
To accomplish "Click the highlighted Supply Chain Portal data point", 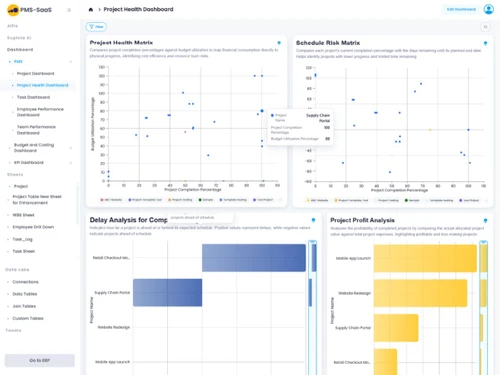I will 262,111.
